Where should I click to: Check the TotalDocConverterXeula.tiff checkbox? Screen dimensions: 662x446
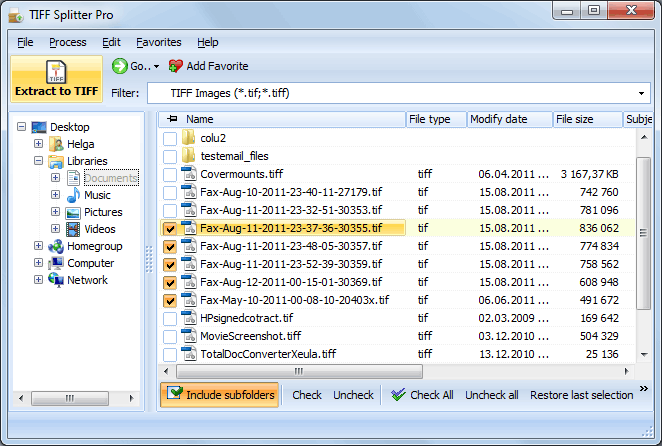click(170, 354)
